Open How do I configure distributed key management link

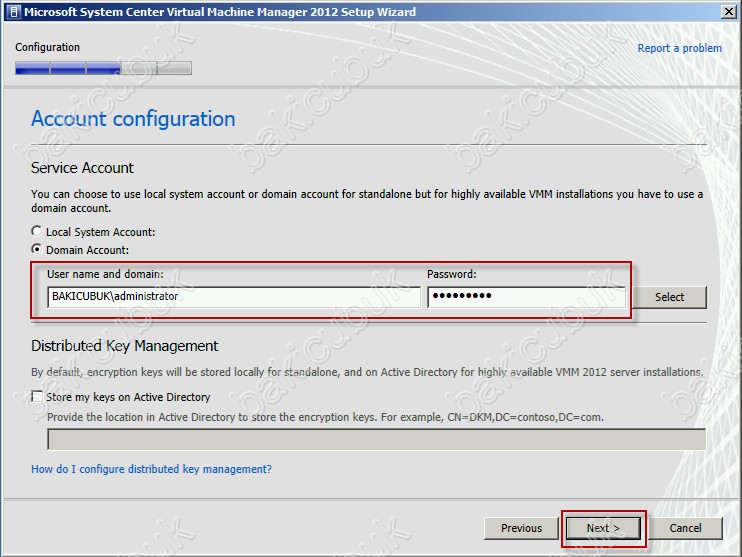(x=151, y=469)
